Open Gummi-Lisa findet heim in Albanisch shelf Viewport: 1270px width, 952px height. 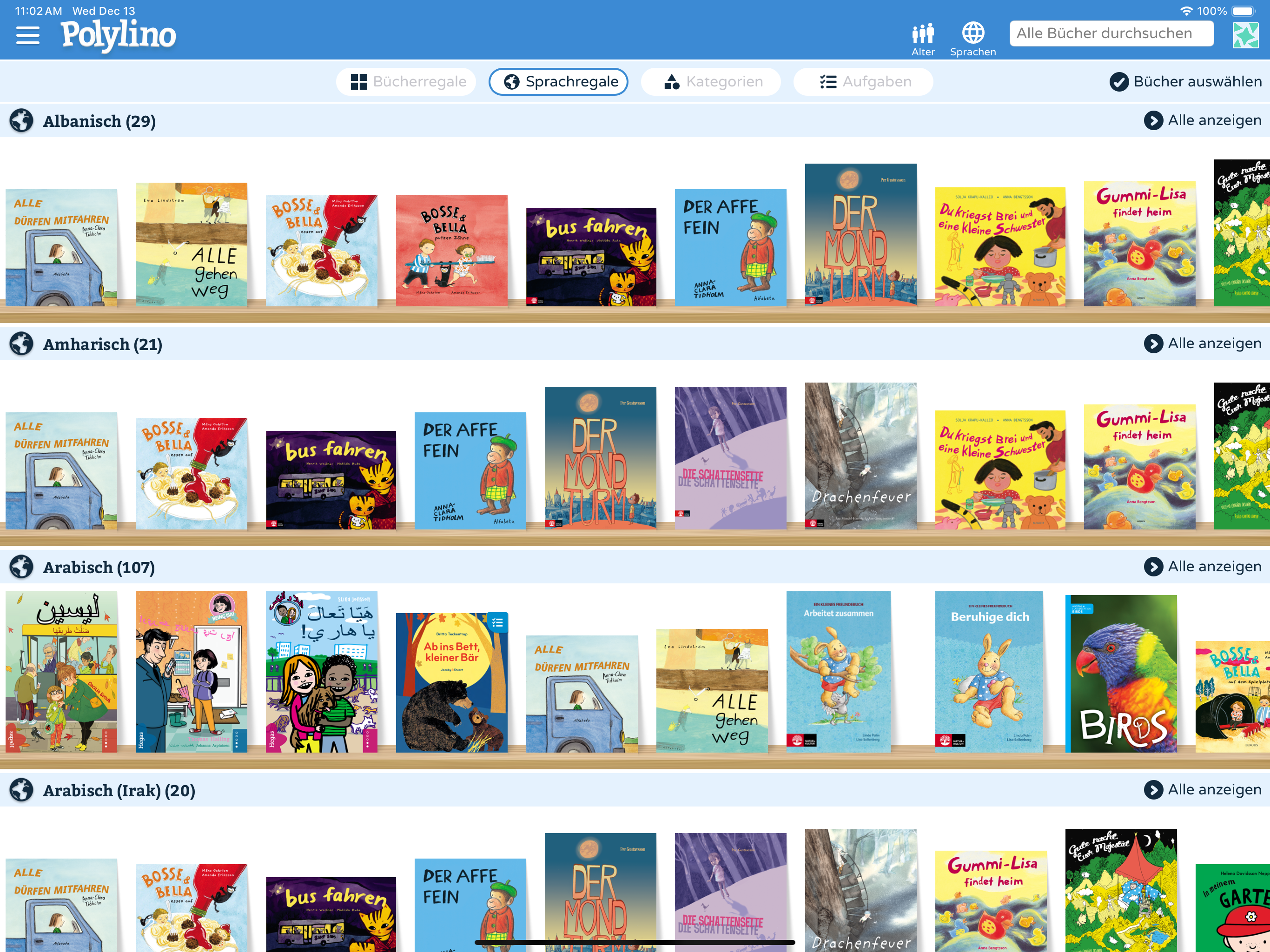1140,244
